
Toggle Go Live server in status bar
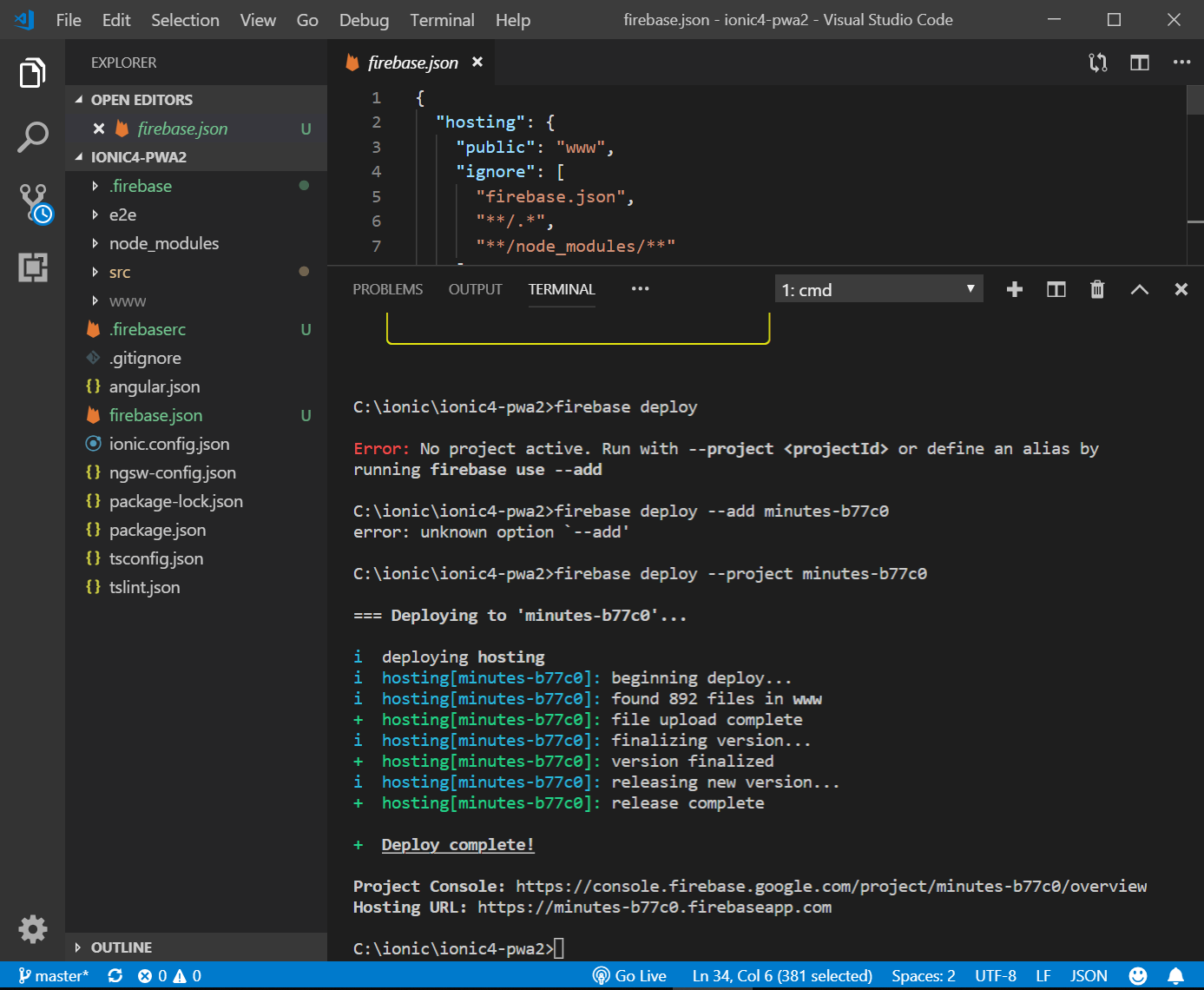point(629,976)
